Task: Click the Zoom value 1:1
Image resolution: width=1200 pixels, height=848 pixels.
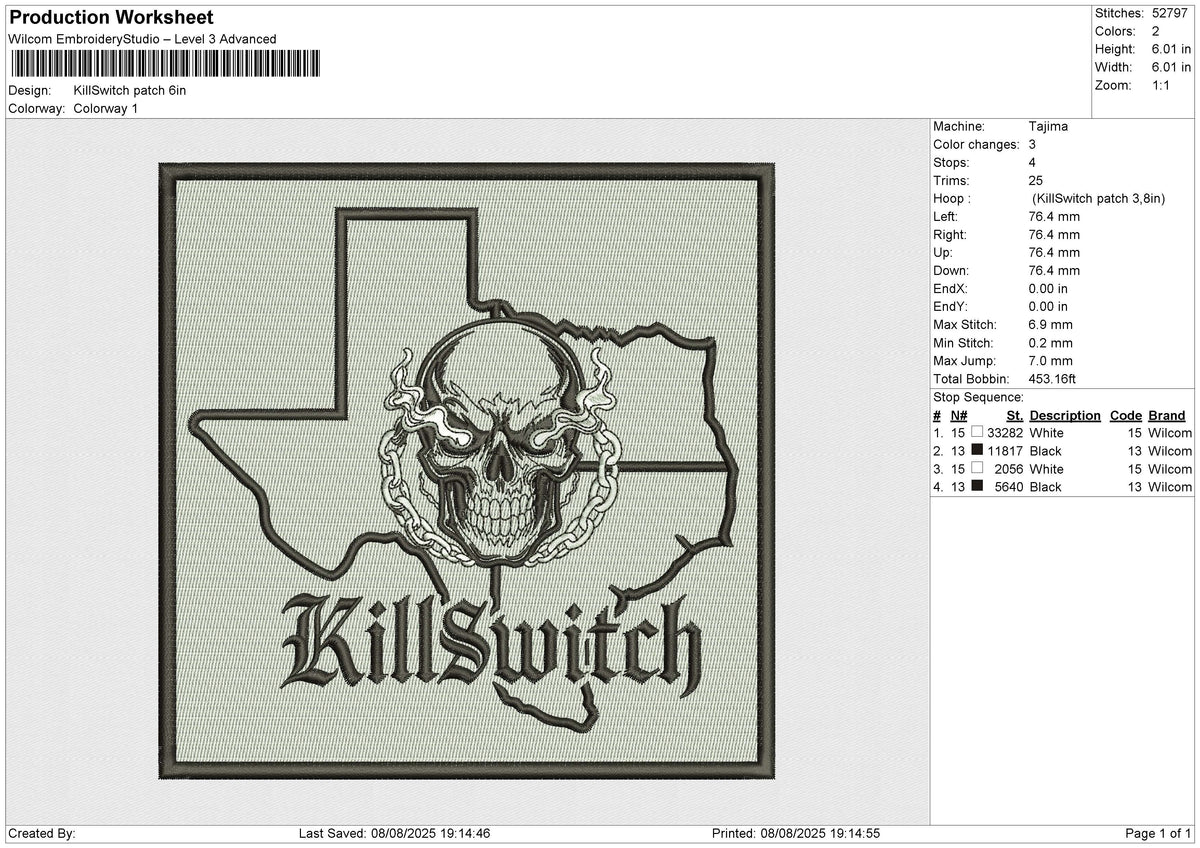Action: [1161, 85]
